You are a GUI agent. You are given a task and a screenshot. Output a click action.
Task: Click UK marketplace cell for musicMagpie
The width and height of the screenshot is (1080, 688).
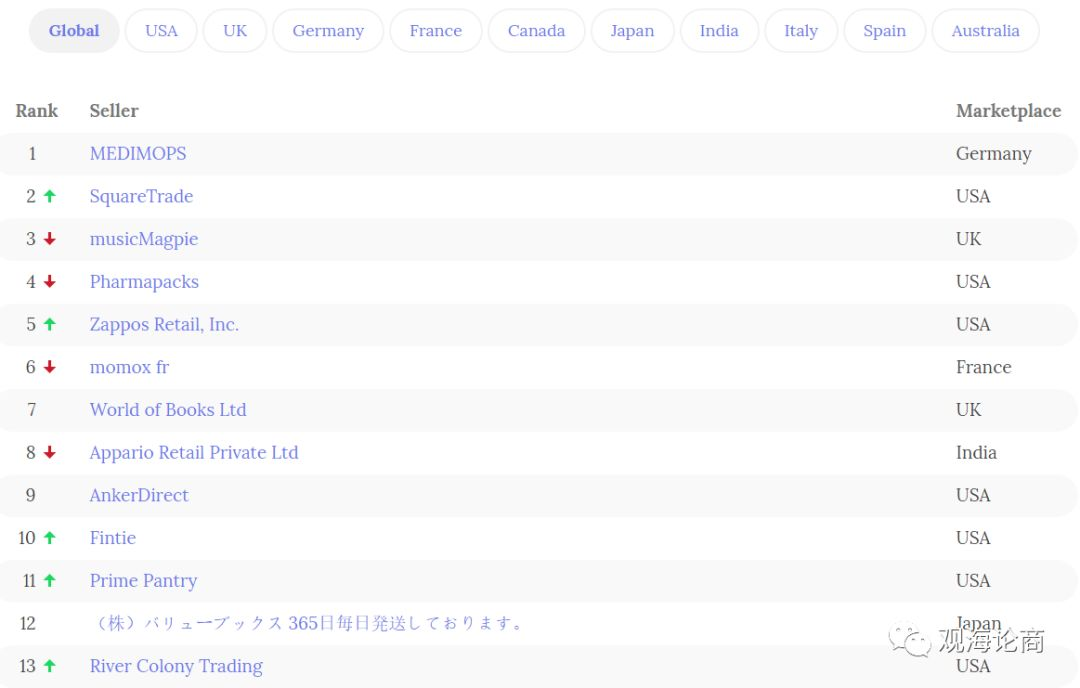pos(968,239)
